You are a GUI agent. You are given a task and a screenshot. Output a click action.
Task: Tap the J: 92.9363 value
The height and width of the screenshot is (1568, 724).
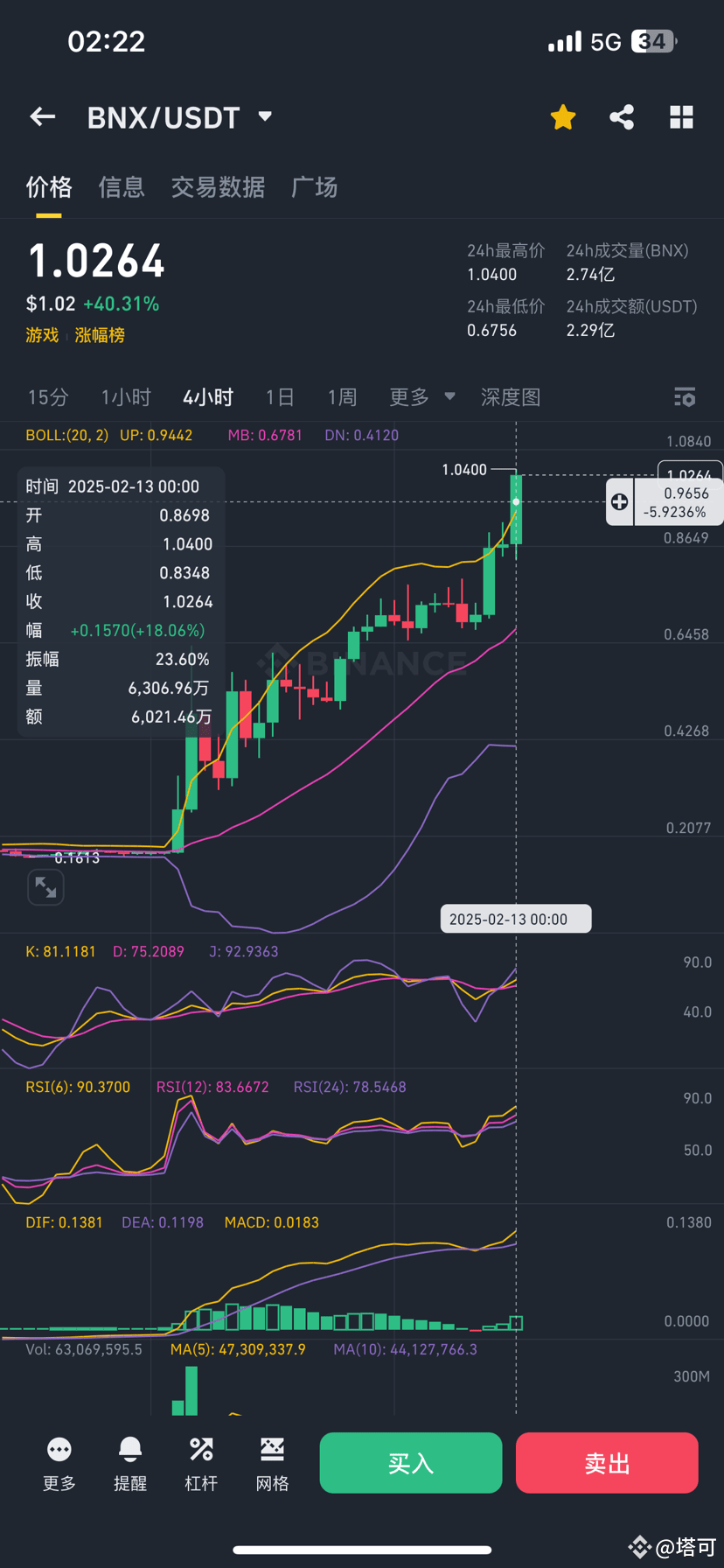(243, 951)
